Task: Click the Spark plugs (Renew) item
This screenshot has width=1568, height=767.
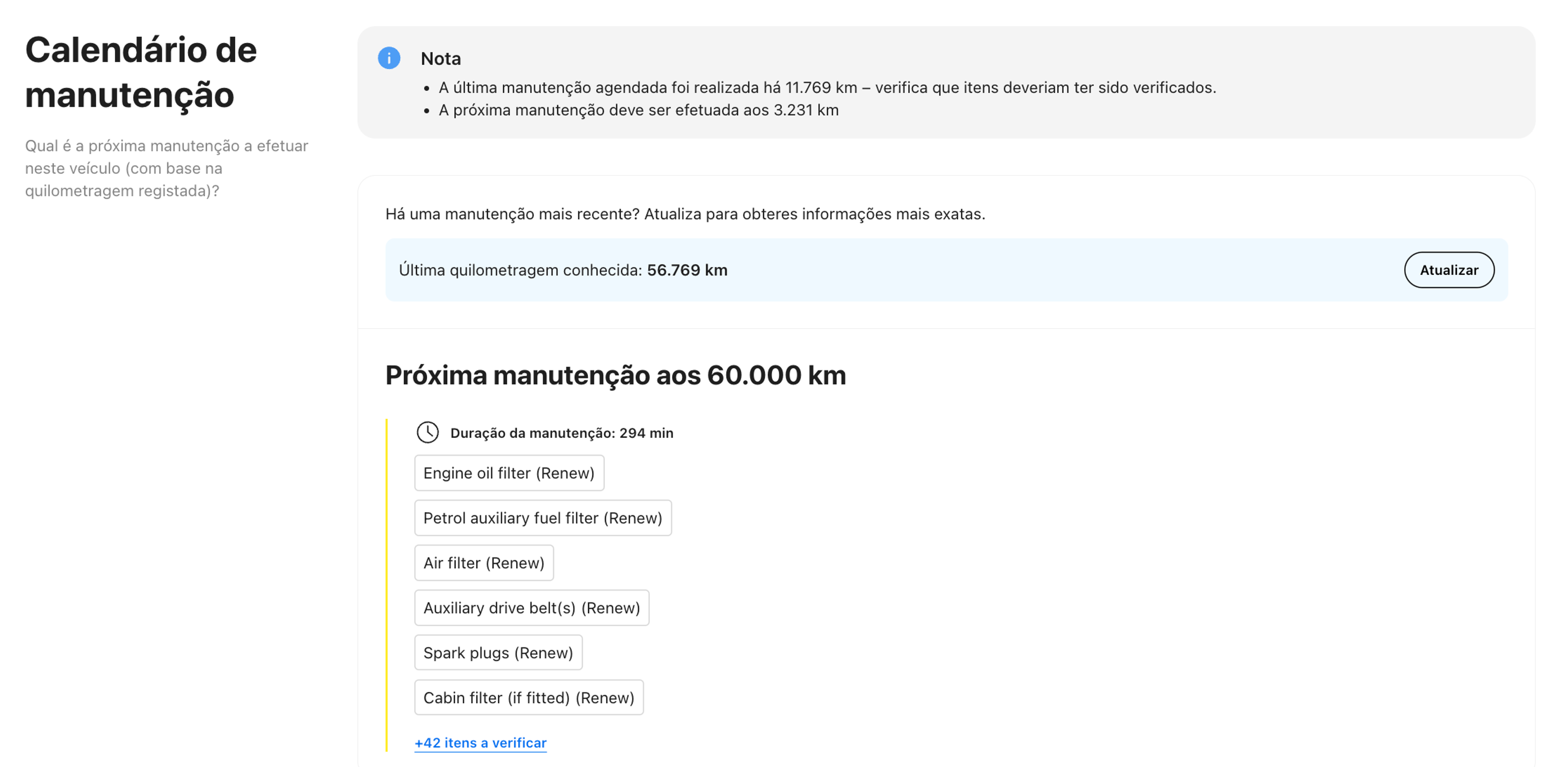Action: (x=498, y=653)
